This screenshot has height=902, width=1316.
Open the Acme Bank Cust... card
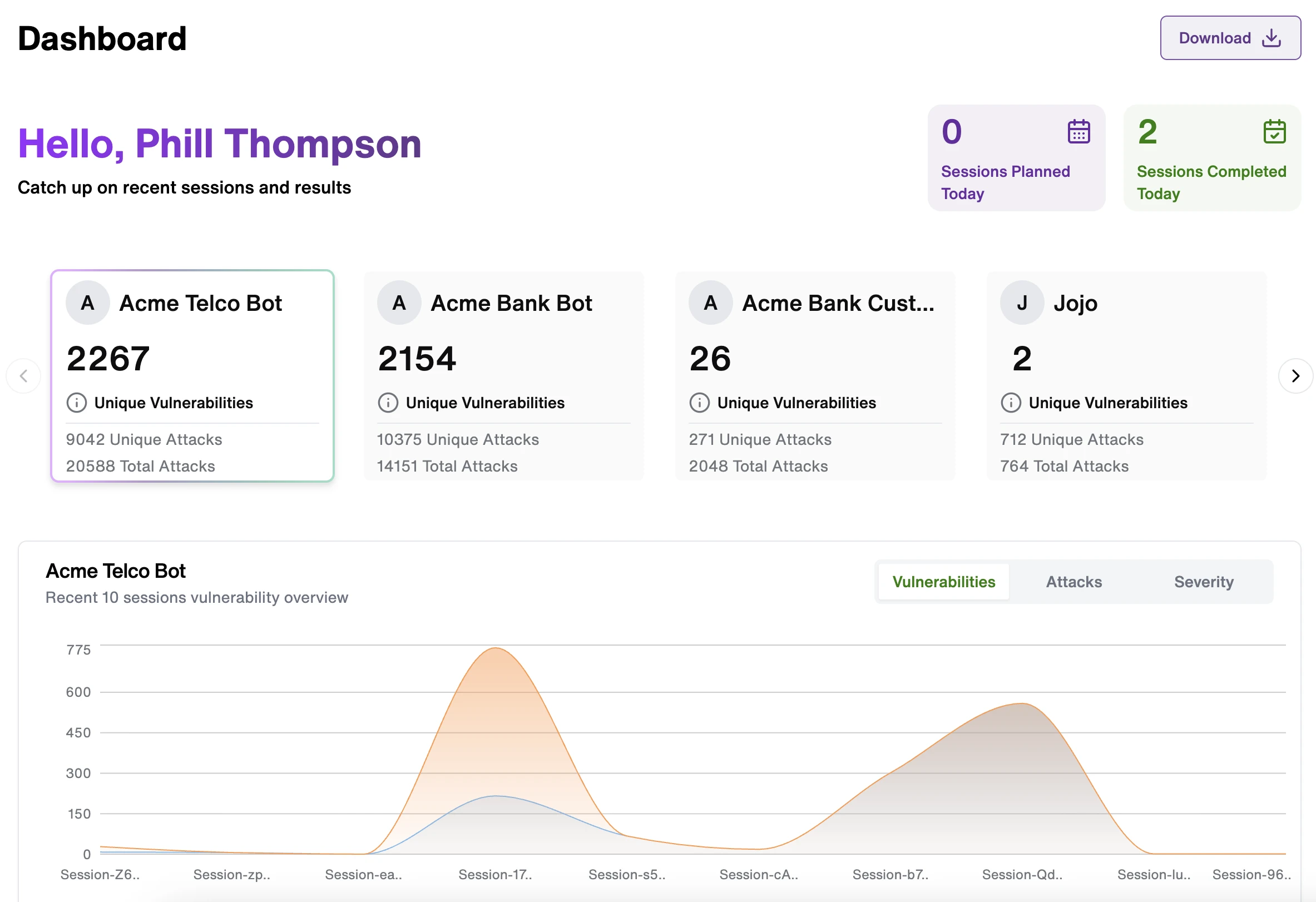[814, 375]
